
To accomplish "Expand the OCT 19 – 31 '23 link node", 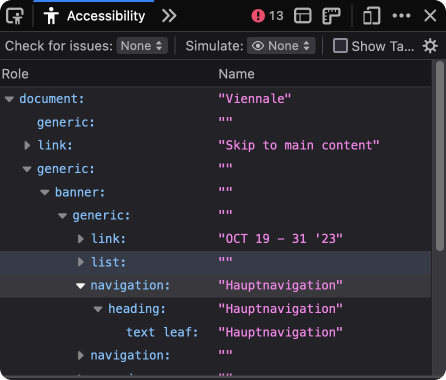I will click(x=81, y=239).
